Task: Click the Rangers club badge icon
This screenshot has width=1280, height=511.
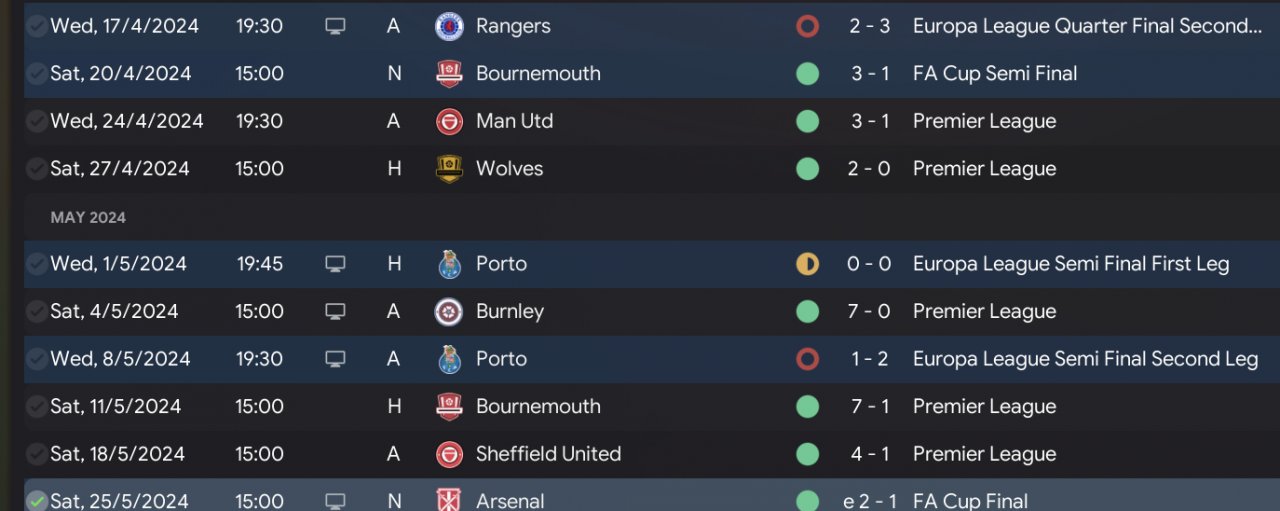Action: coord(449,26)
